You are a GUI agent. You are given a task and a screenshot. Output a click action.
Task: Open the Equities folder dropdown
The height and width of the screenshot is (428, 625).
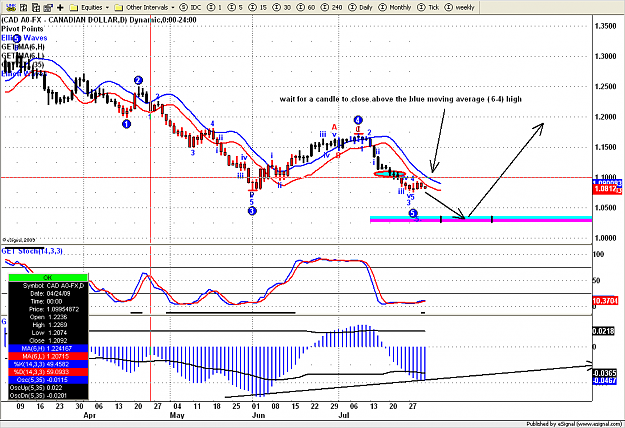(x=89, y=7)
